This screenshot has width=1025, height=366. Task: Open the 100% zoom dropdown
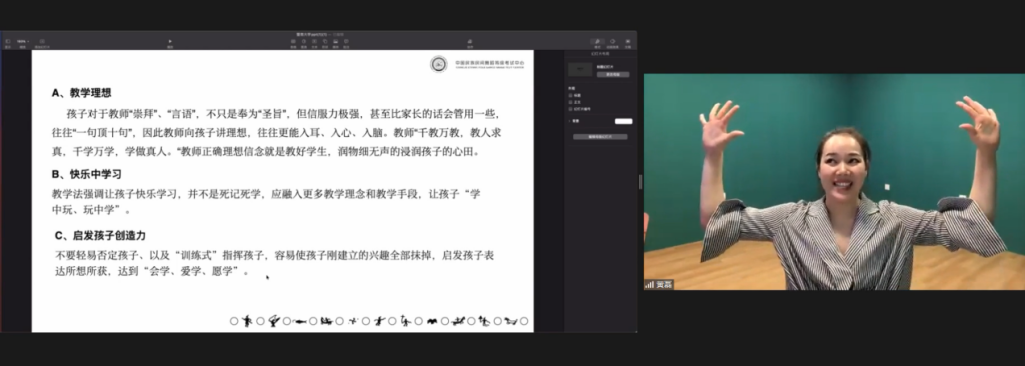[x=22, y=41]
